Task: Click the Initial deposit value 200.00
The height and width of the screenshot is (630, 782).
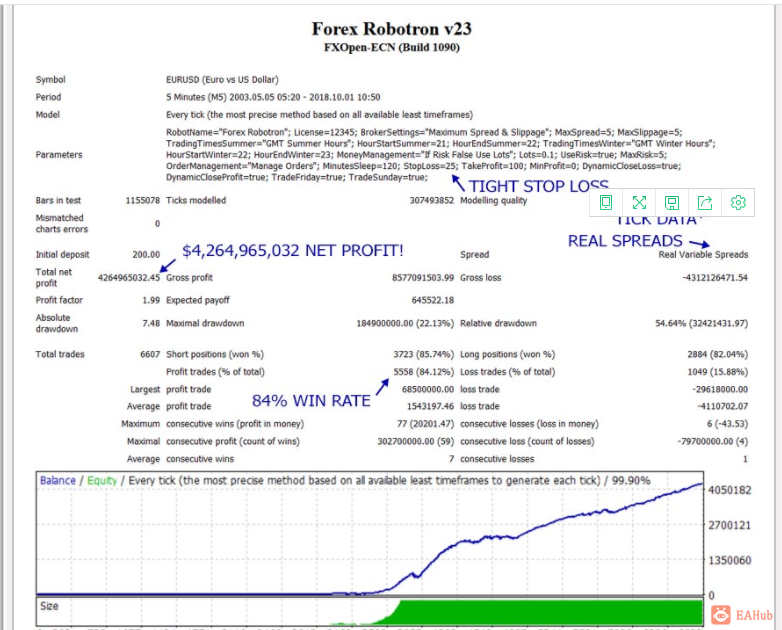Action: (x=146, y=254)
